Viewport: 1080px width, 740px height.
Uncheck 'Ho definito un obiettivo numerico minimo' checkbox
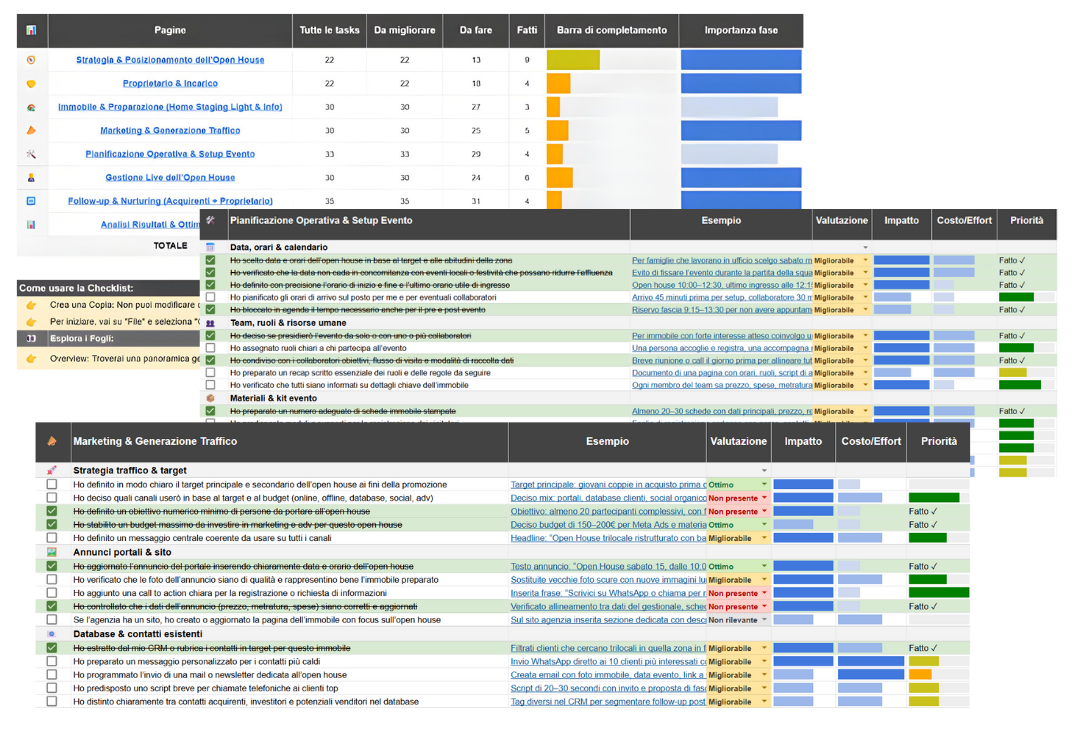52,511
